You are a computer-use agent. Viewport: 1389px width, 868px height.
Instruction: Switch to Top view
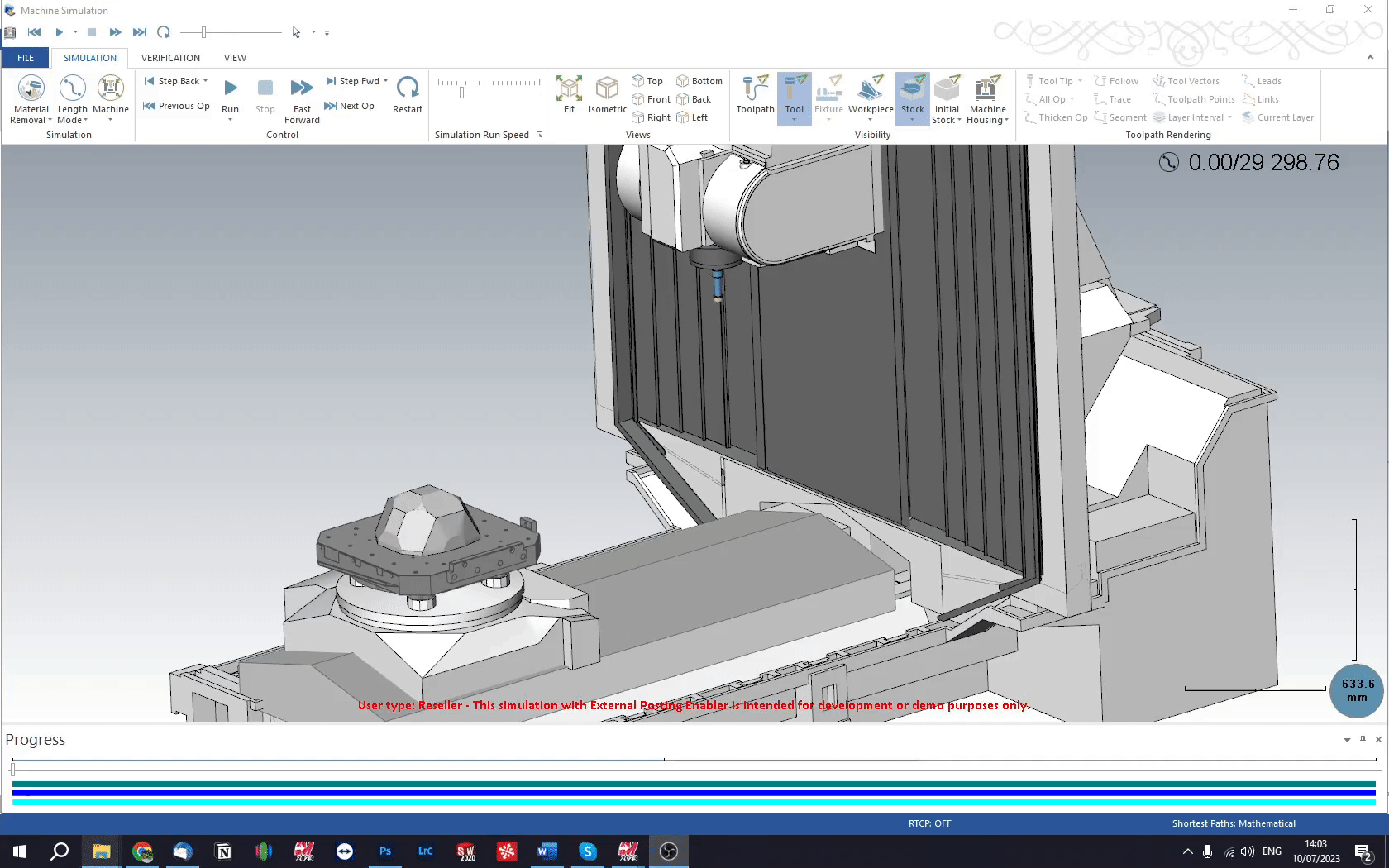point(647,81)
